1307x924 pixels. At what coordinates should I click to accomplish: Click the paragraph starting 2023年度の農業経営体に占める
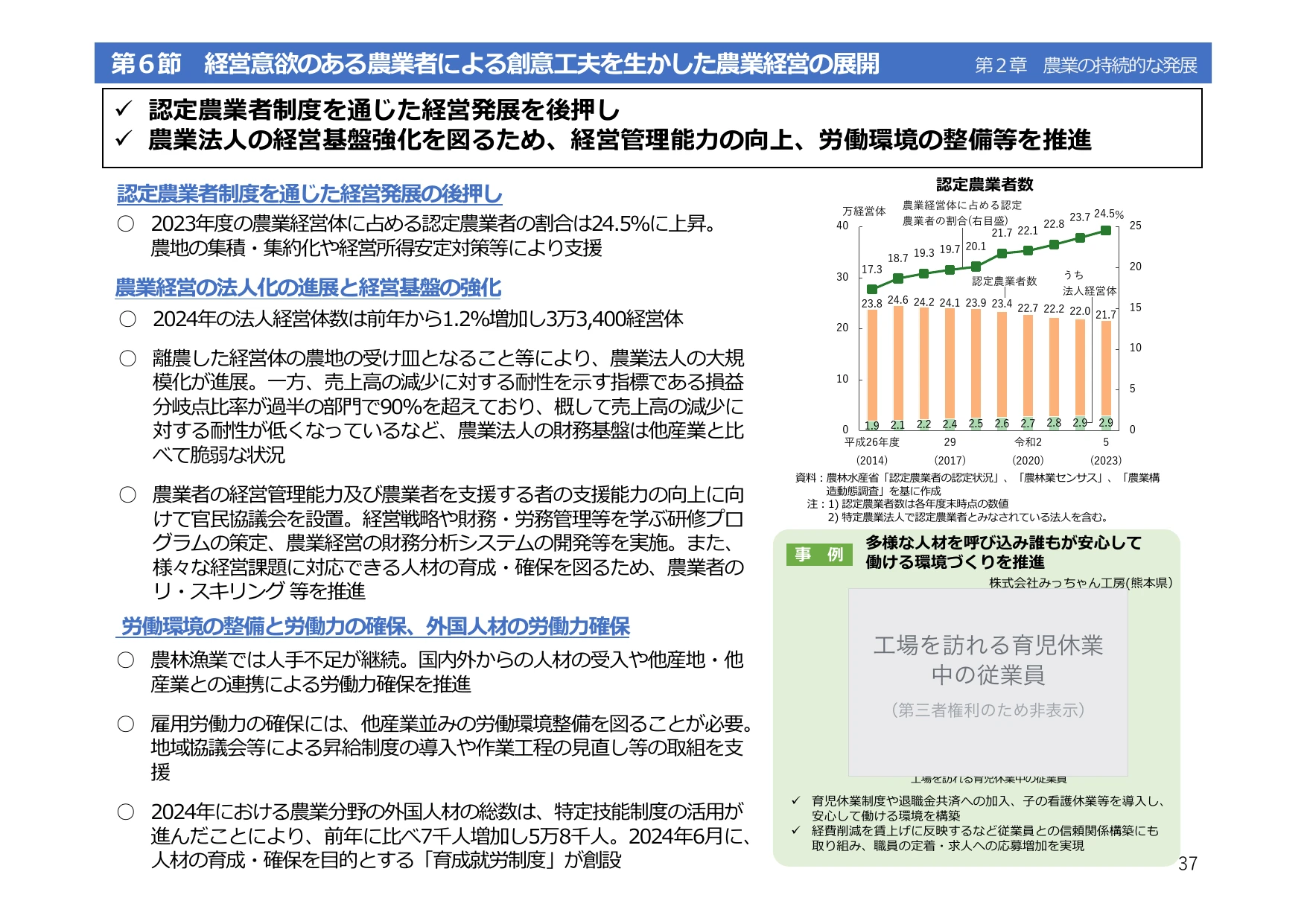[x=433, y=235]
